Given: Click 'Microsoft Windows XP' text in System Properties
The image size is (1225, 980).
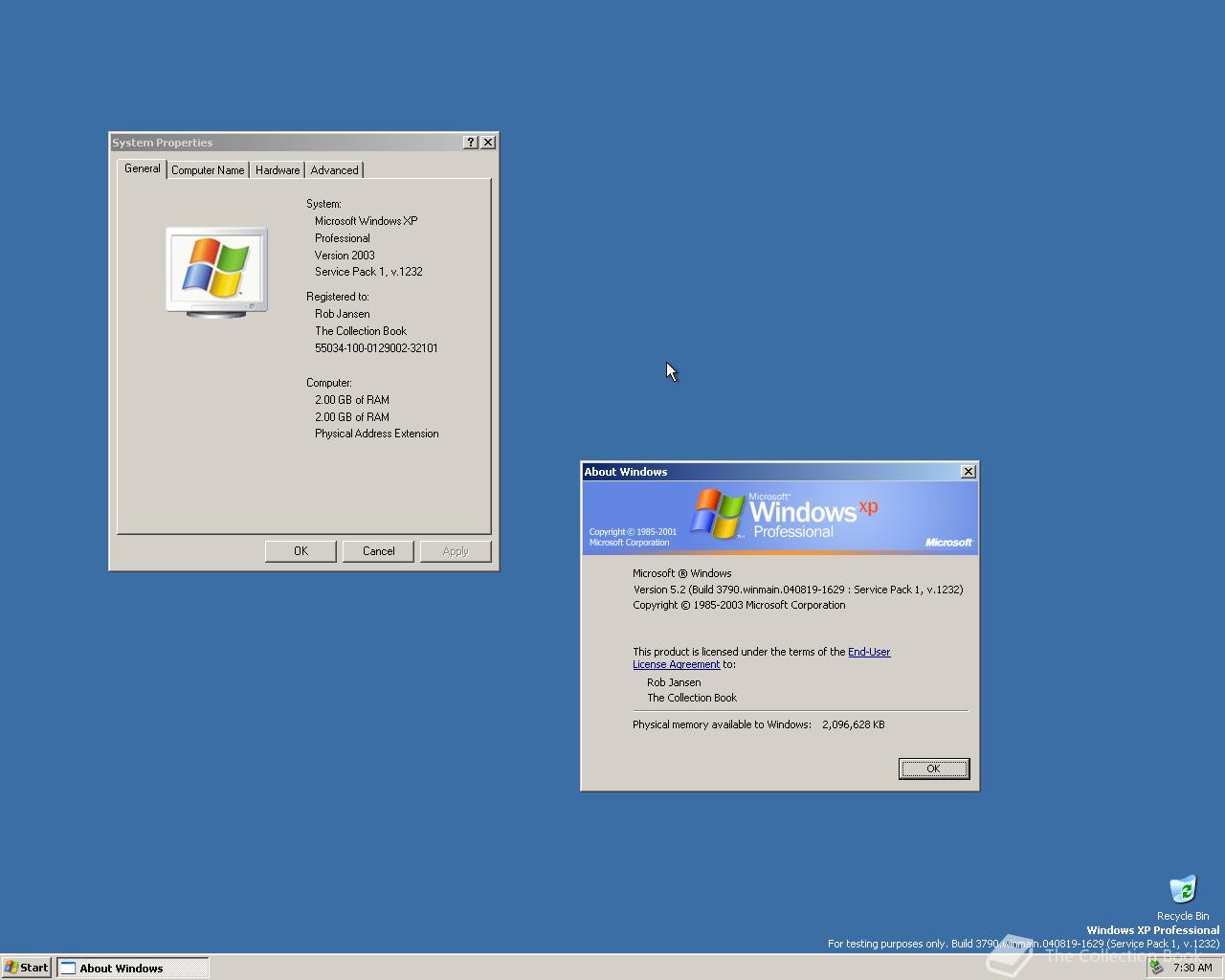Looking at the screenshot, I should point(367,221).
